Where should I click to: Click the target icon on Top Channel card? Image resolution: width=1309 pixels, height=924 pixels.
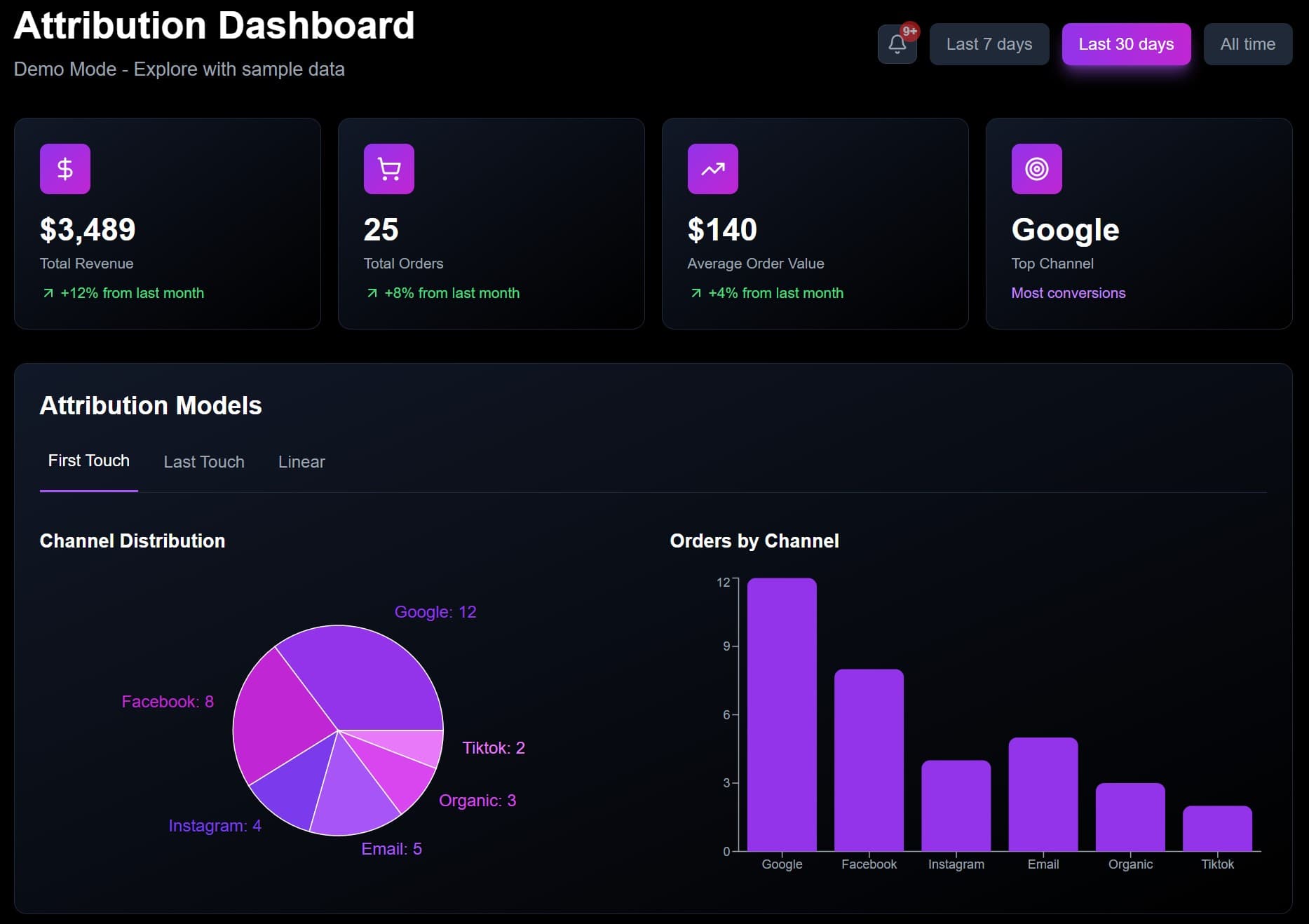(x=1036, y=168)
